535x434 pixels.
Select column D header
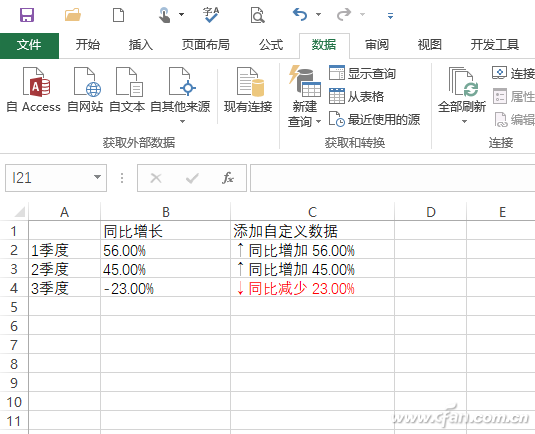431,212
